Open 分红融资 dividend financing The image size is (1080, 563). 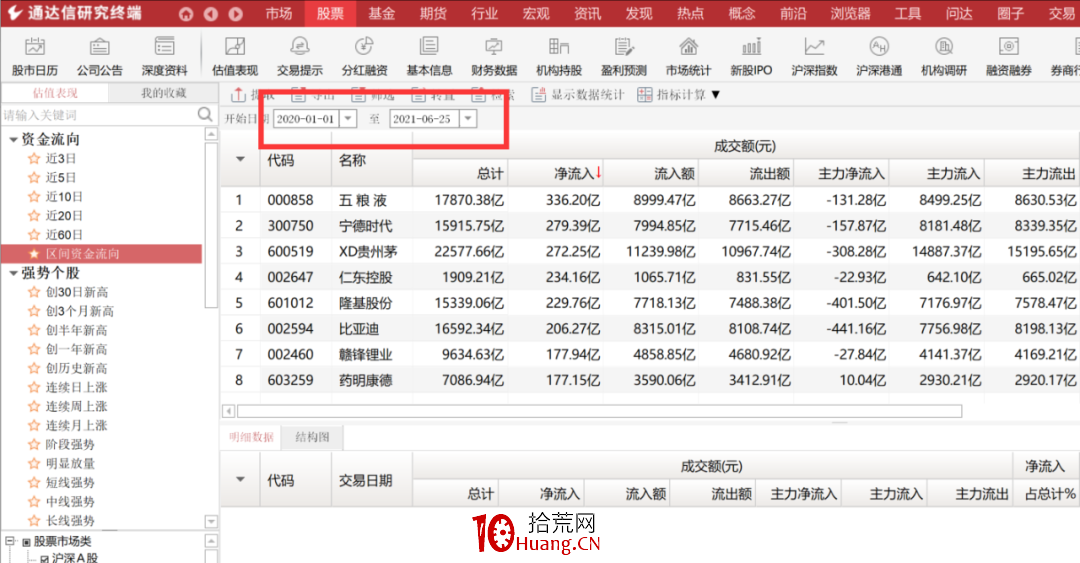[x=364, y=57]
